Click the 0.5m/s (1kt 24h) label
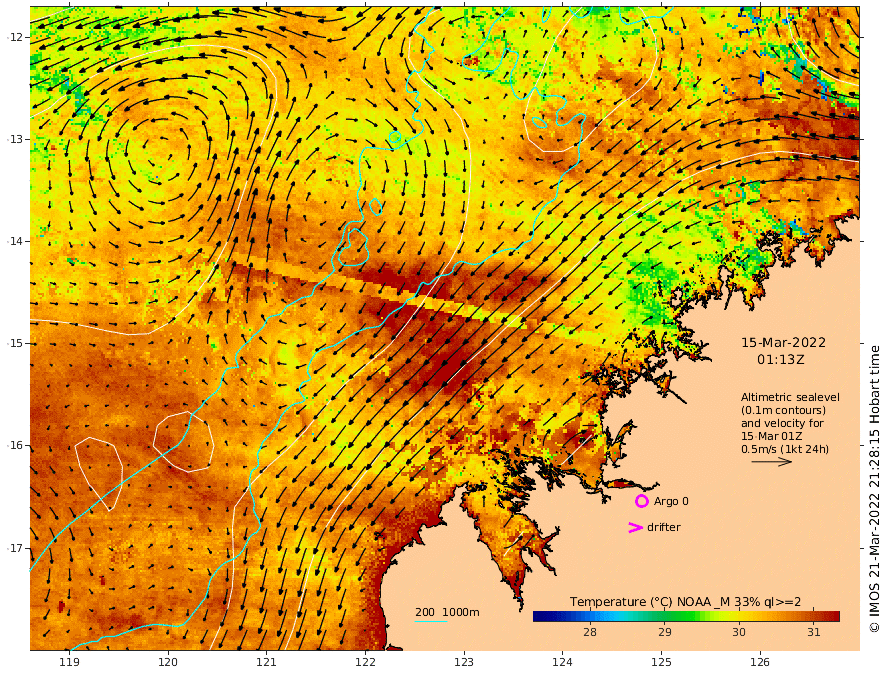 pos(785,449)
